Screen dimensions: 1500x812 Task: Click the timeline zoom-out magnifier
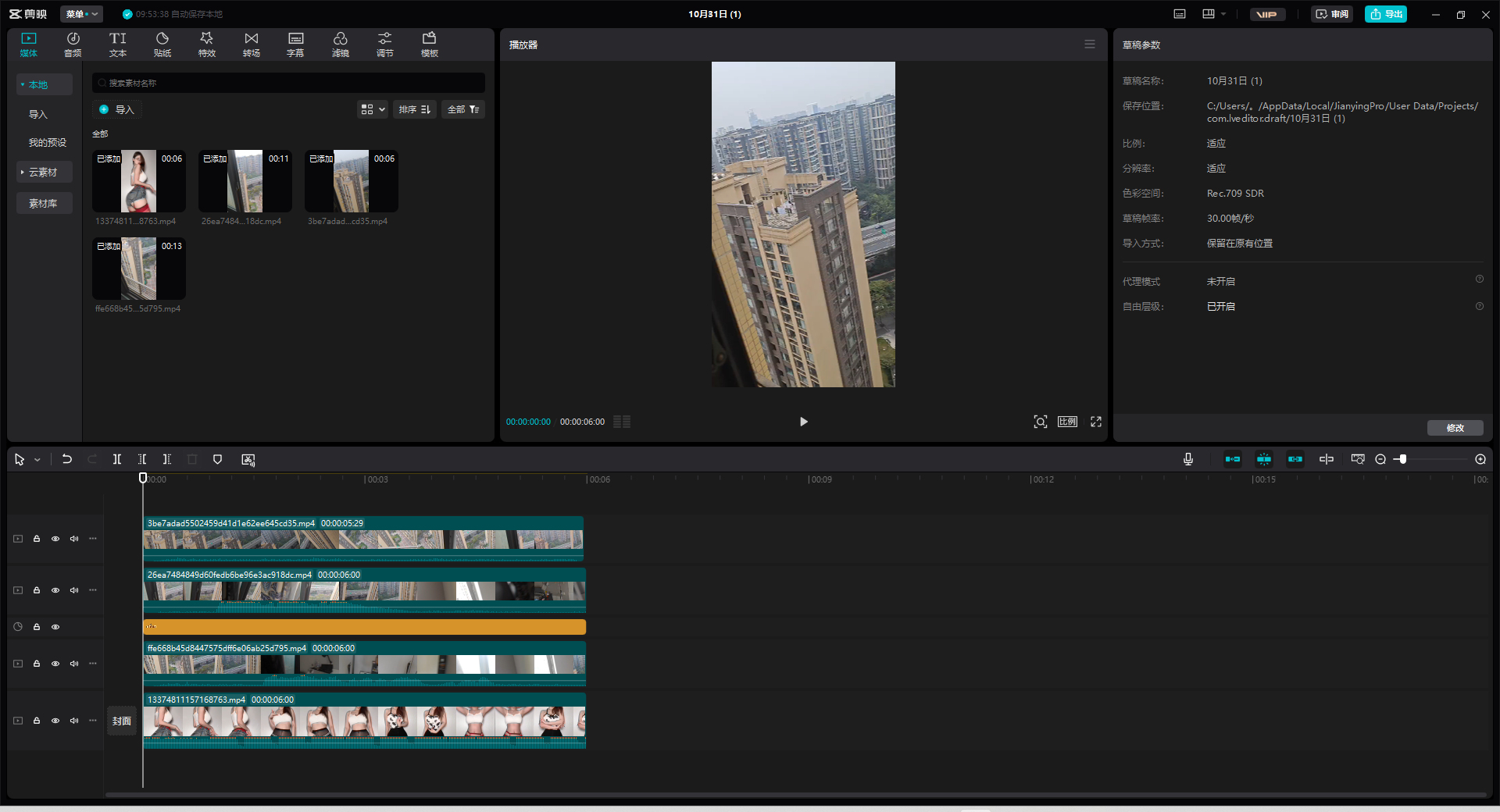pos(1380,459)
